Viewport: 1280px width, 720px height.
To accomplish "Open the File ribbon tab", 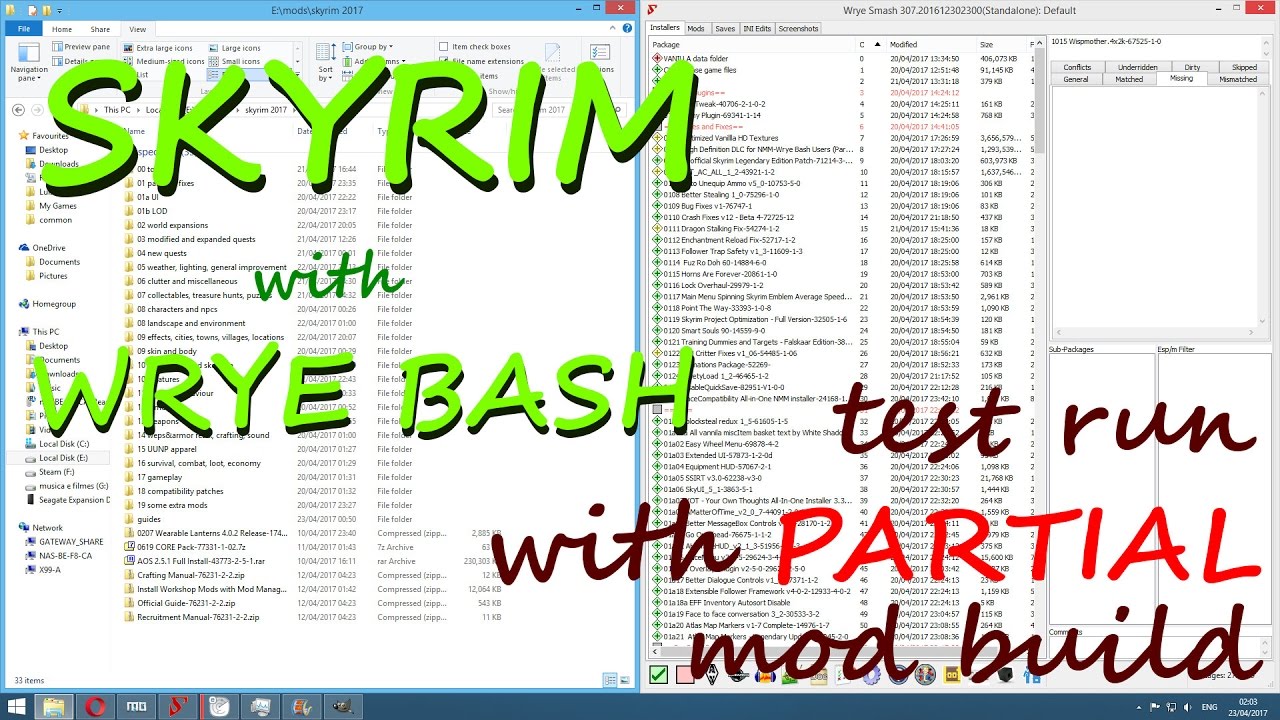I will pyautogui.click(x=24, y=29).
